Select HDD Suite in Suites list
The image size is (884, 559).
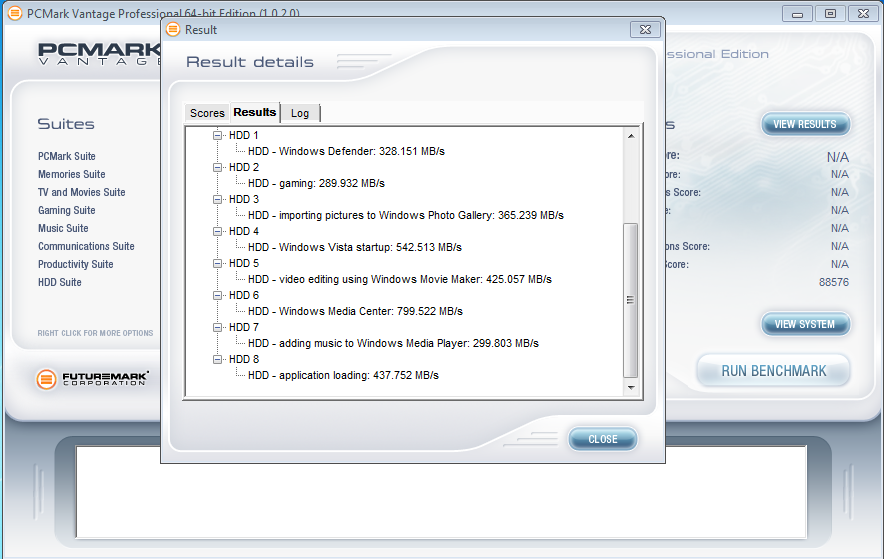coord(60,282)
